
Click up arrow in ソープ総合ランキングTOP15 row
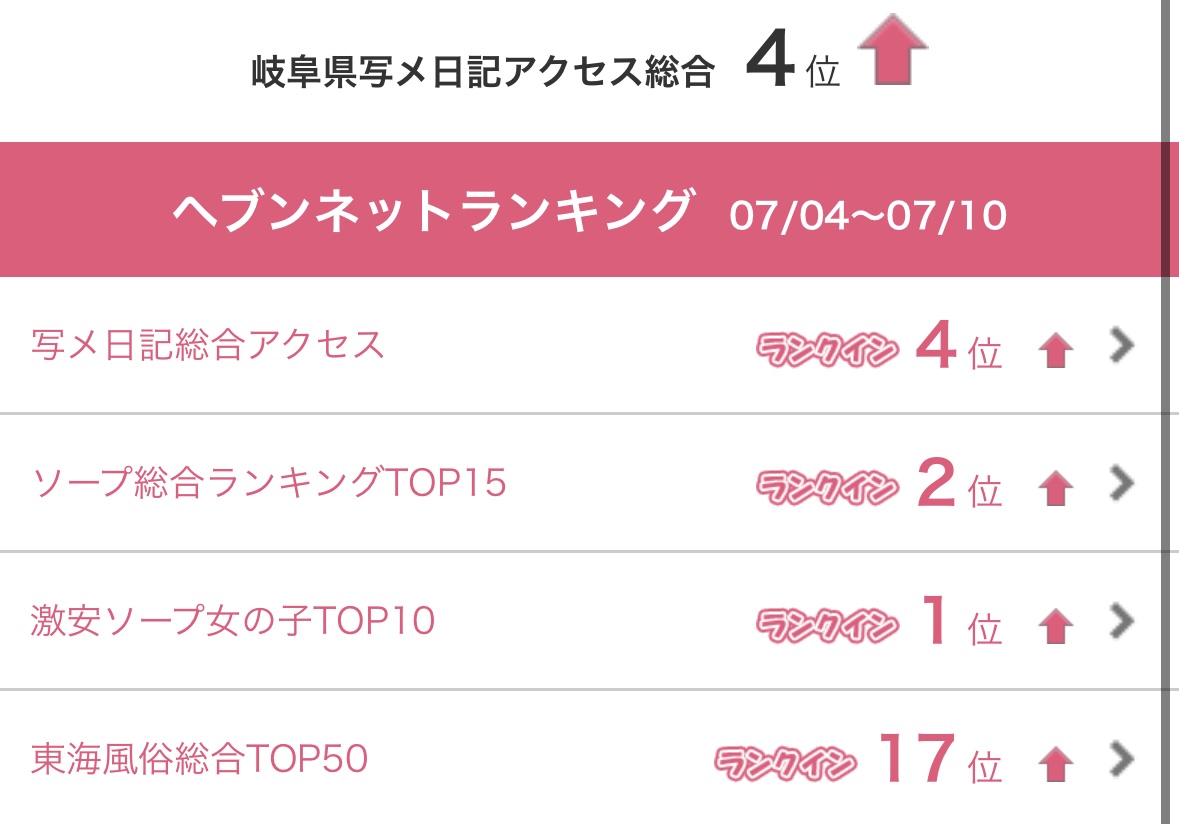tap(1056, 488)
